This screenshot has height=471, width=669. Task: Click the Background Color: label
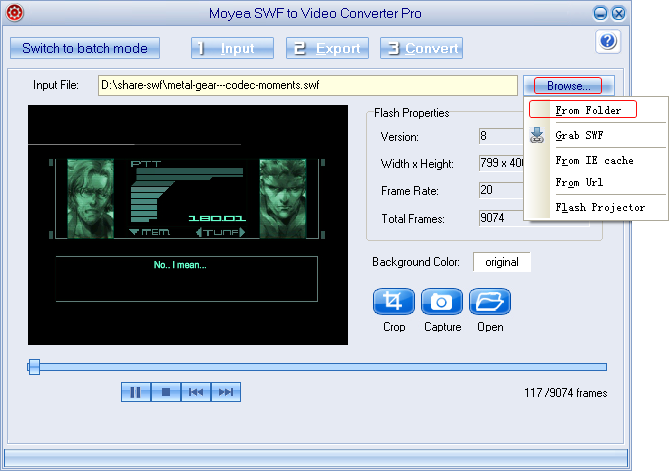click(416, 262)
